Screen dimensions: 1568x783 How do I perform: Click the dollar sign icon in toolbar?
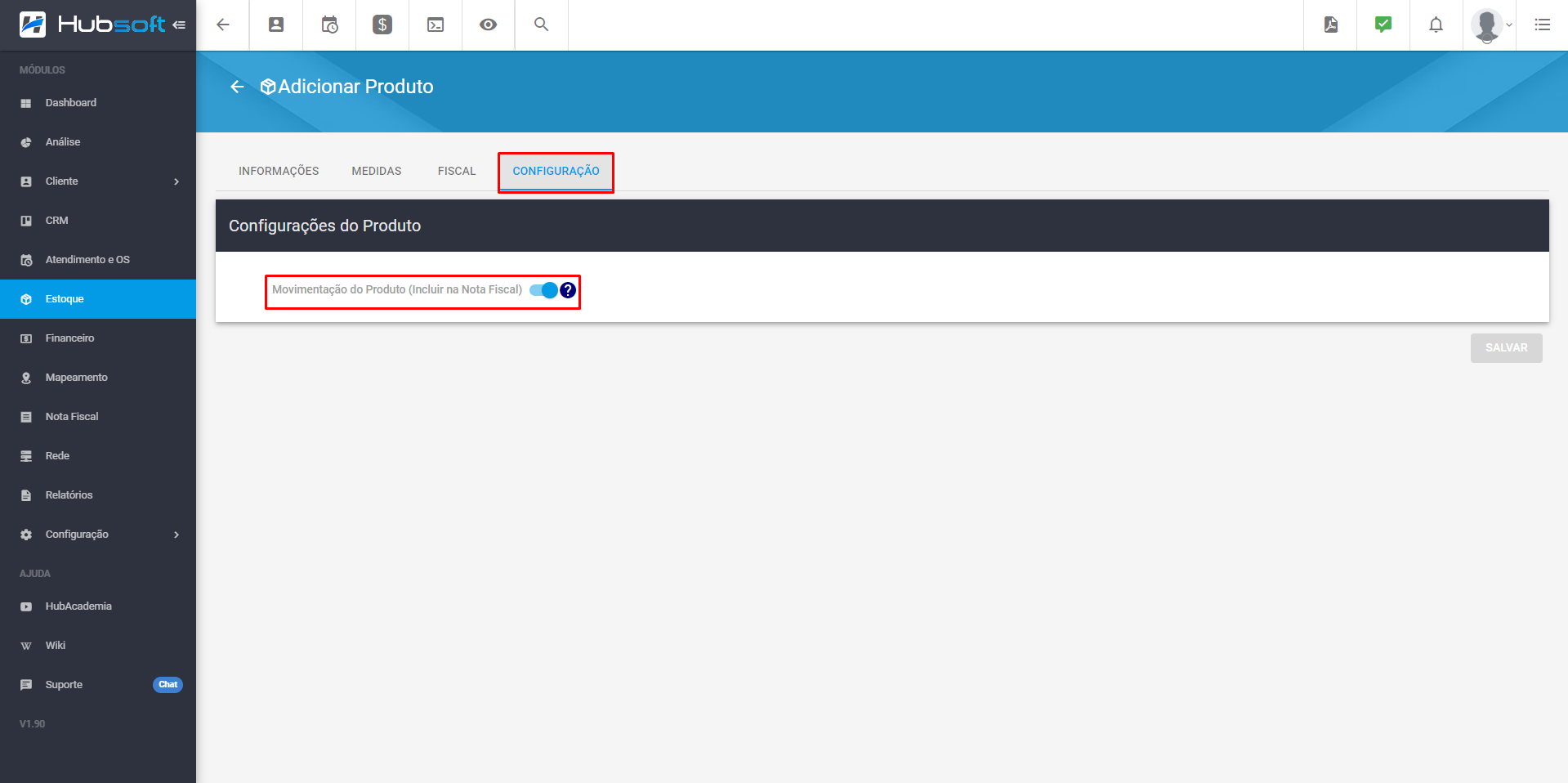382,25
